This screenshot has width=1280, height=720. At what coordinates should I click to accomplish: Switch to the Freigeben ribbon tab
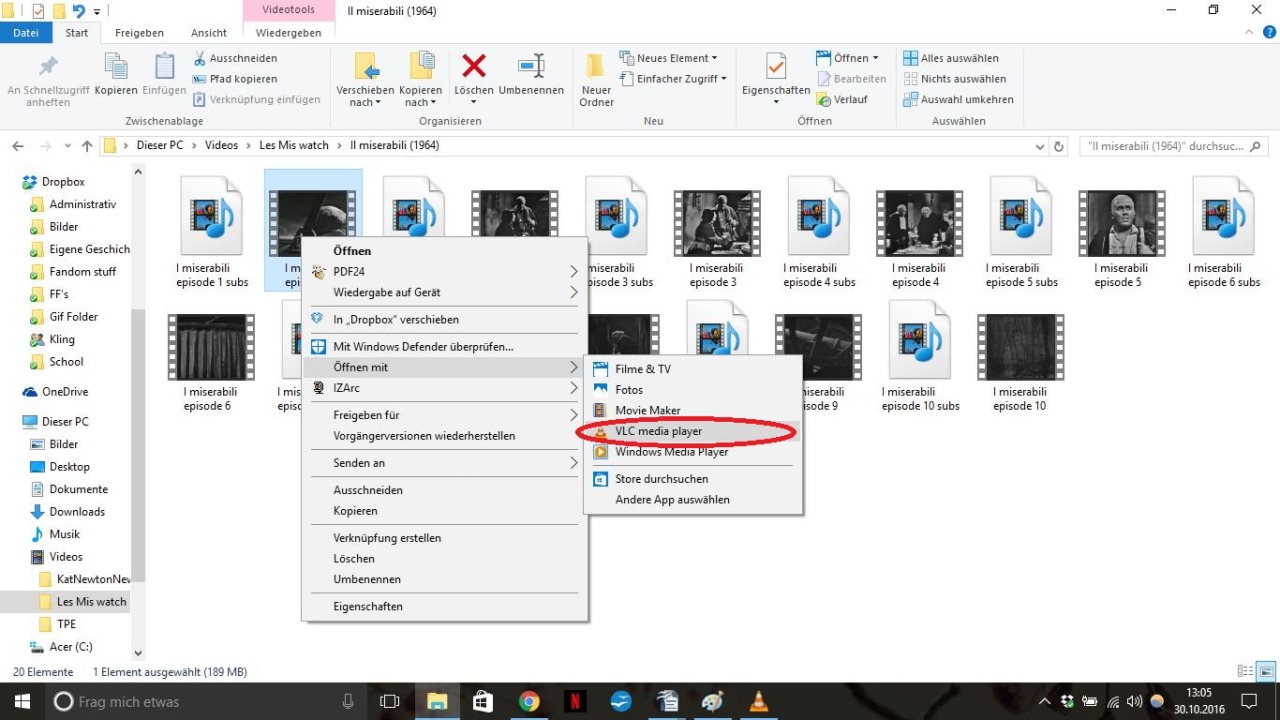click(139, 33)
